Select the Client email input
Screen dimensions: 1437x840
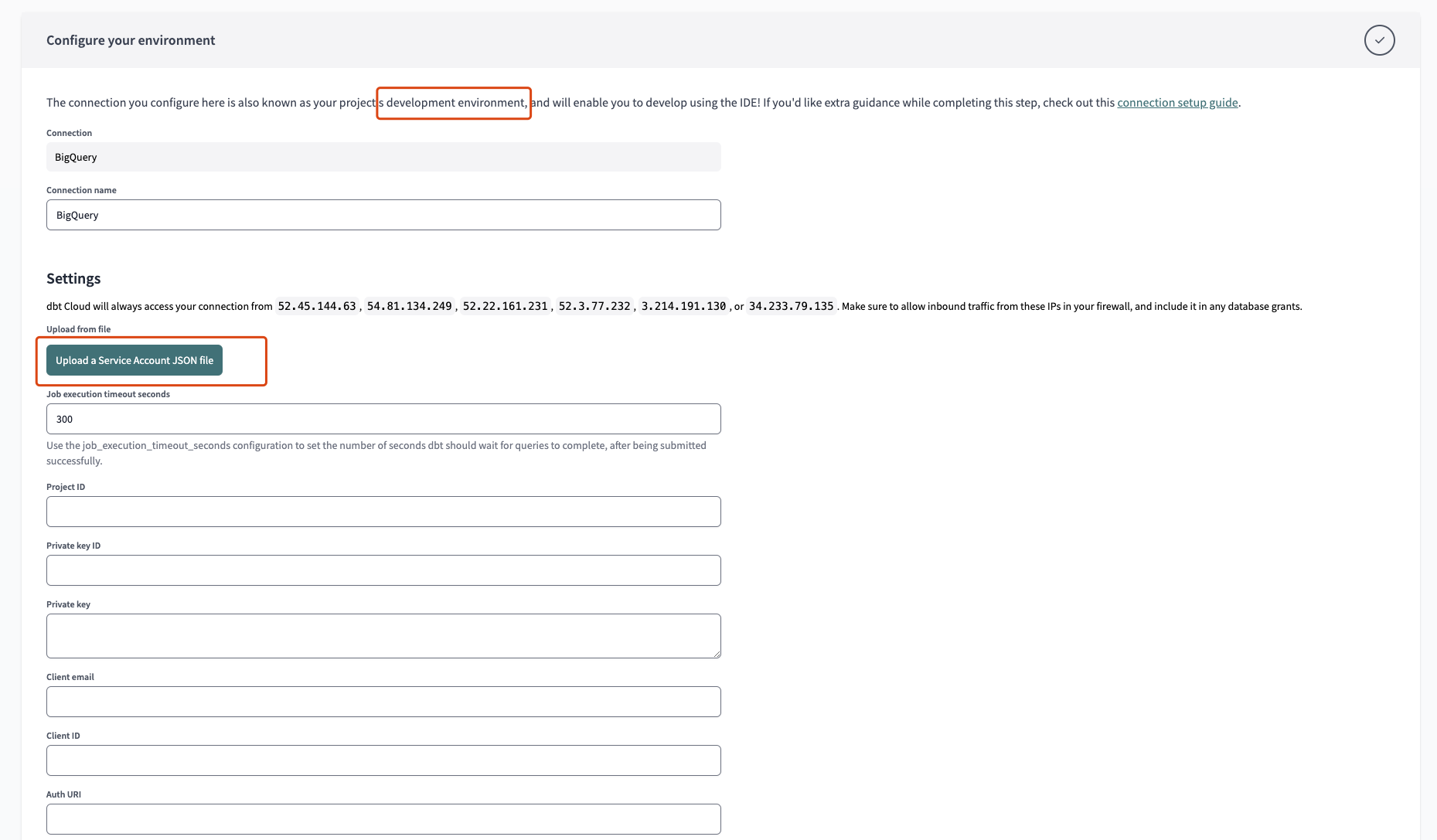383,702
